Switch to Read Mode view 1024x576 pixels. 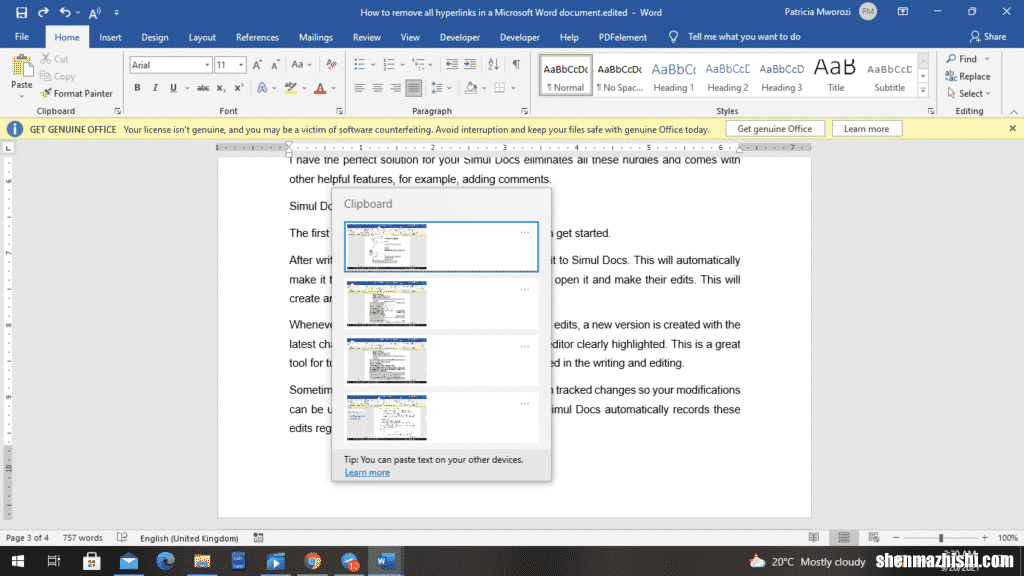[x=814, y=537]
